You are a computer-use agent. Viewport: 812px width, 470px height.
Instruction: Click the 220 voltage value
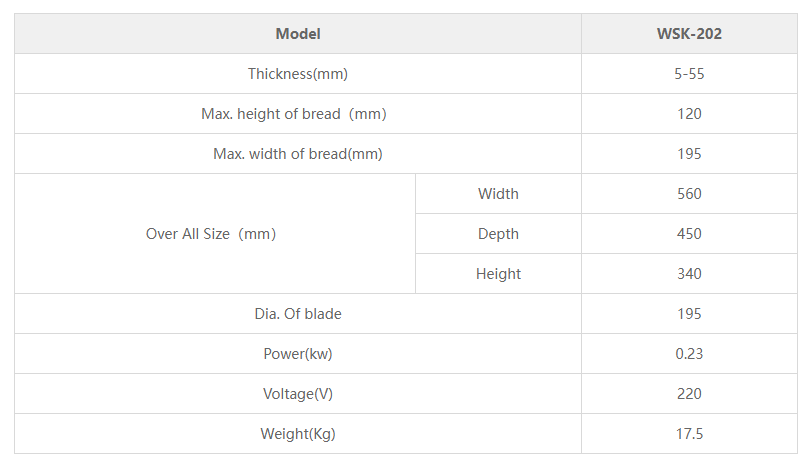(x=689, y=394)
